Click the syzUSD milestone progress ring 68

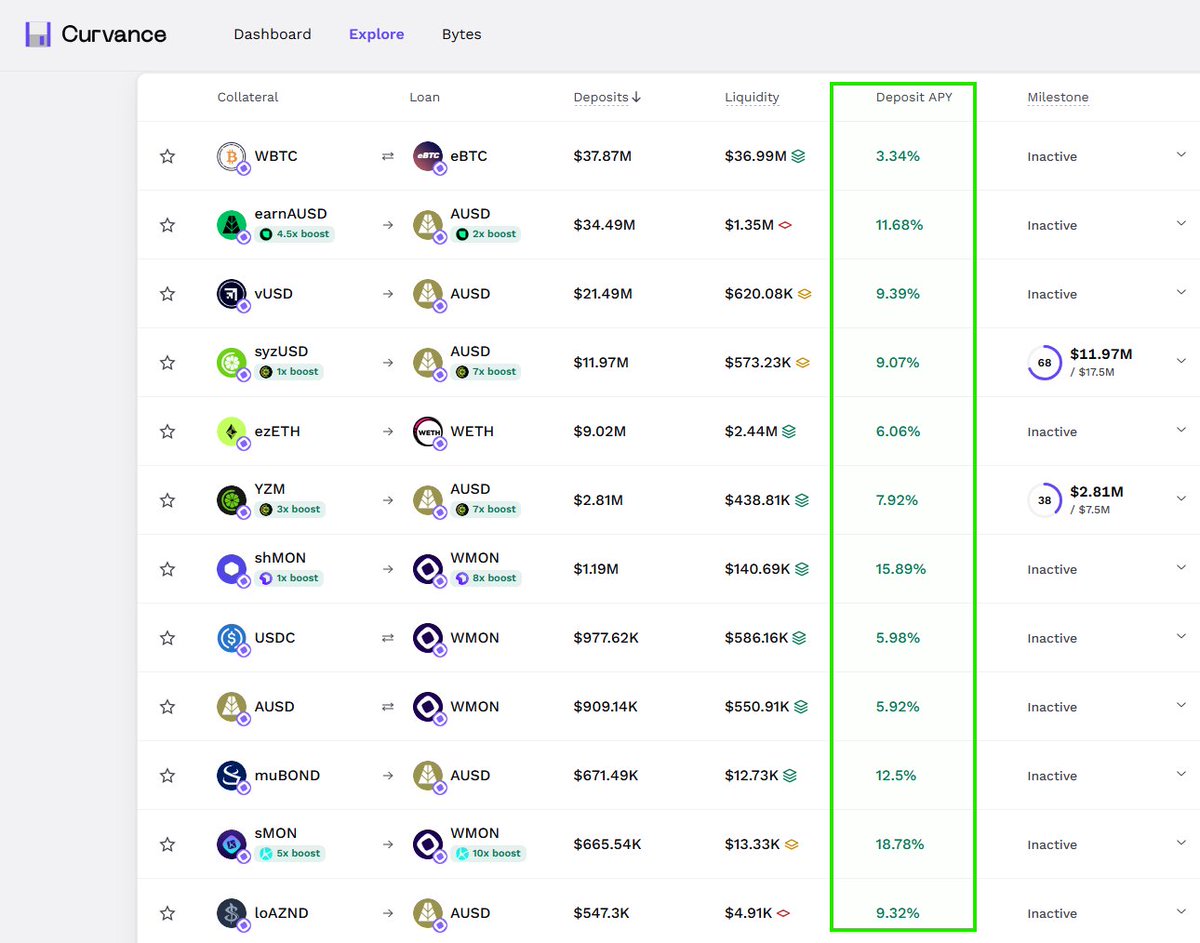point(1044,362)
